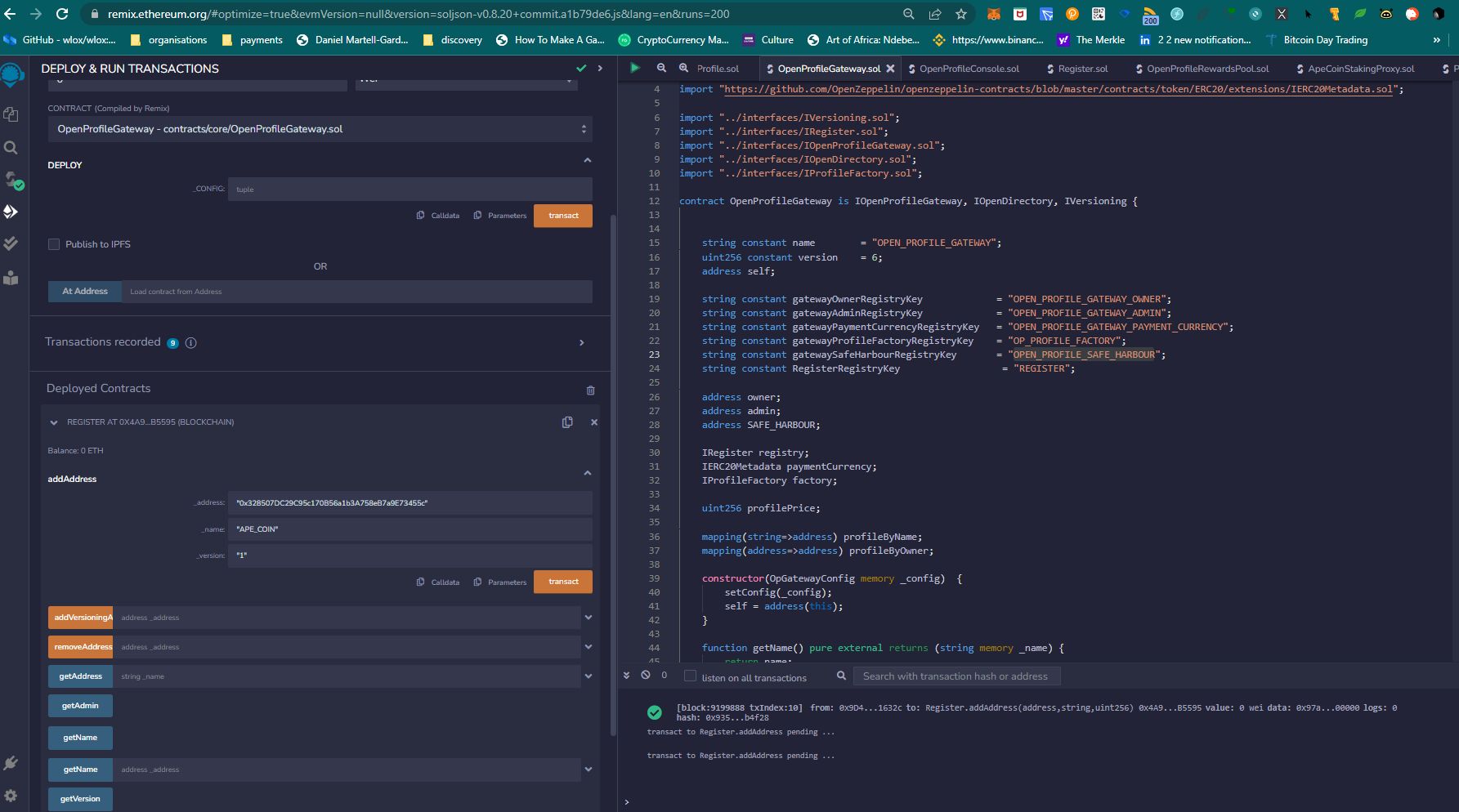
Task: Open the The Merkle bookmark
Action: tap(1090, 40)
